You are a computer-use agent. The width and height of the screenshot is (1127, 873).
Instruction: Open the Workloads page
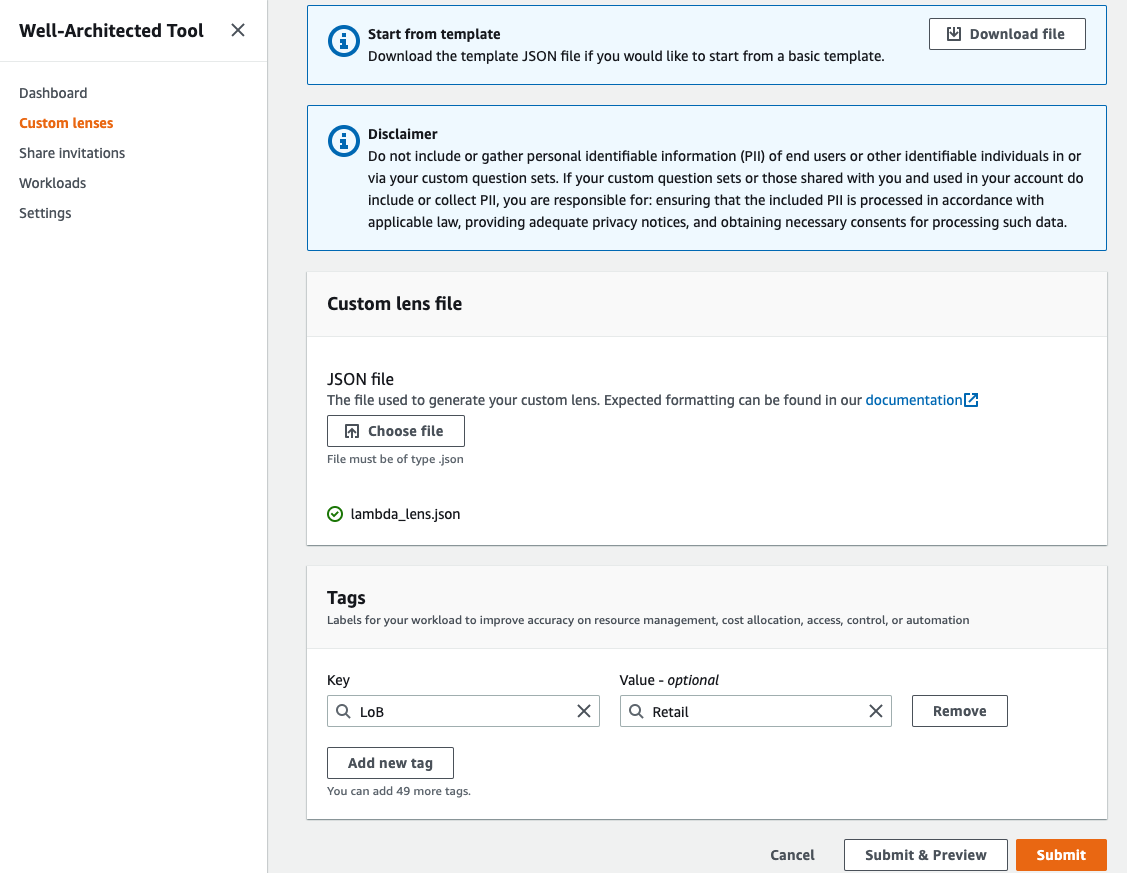click(52, 182)
